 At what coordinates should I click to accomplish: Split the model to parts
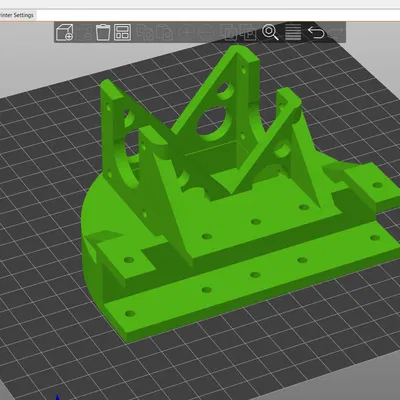pyautogui.click(x=249, y=32)
